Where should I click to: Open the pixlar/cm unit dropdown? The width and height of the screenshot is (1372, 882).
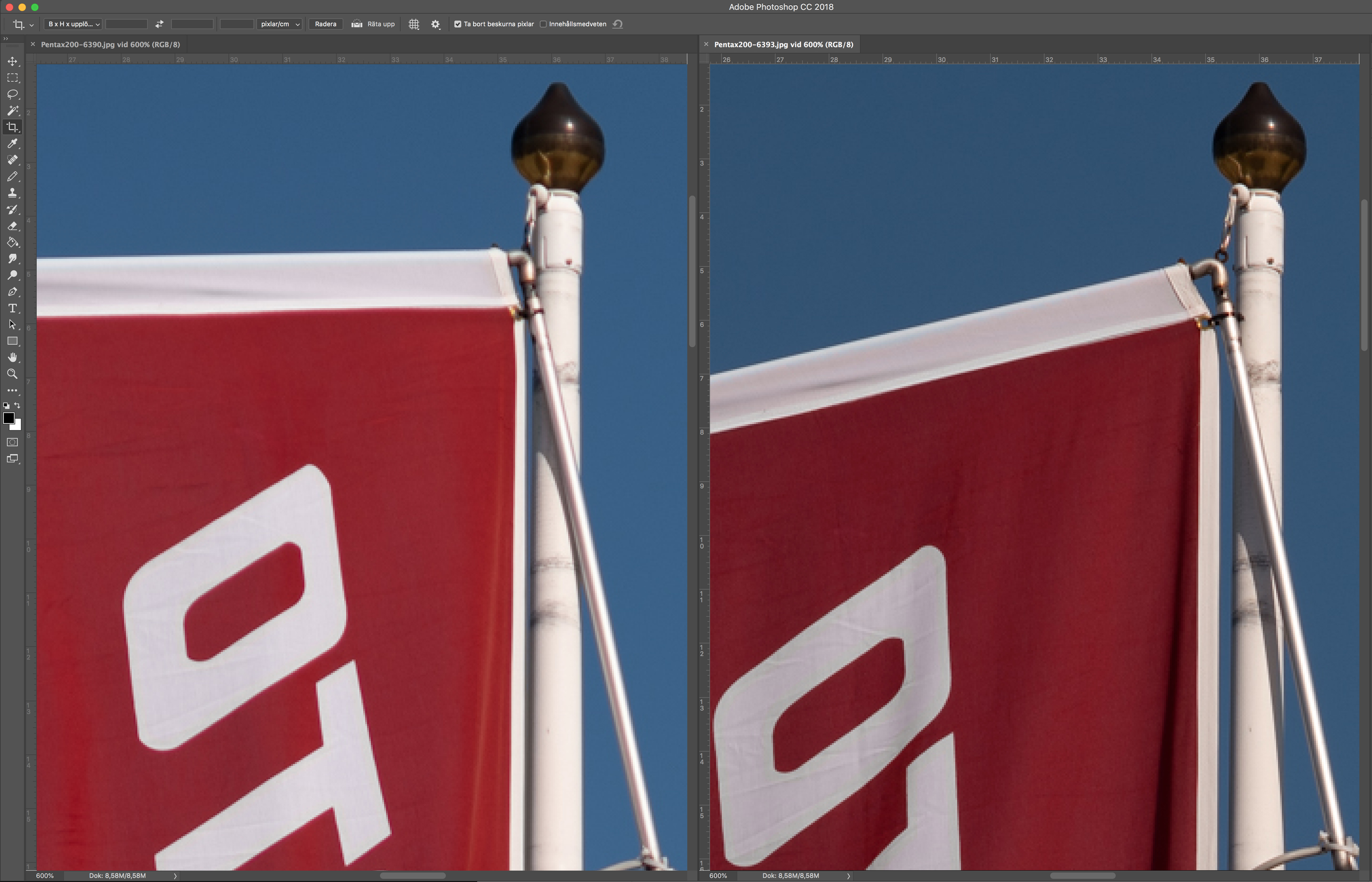[279, 24]
